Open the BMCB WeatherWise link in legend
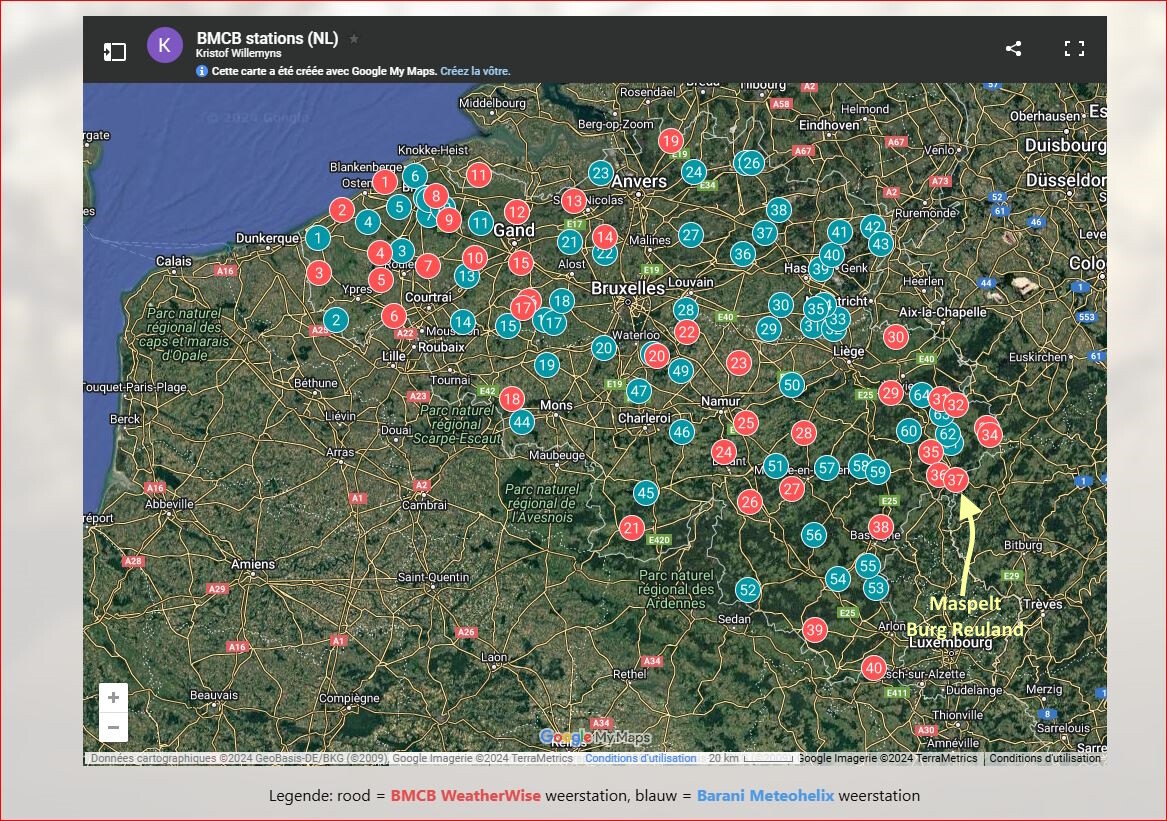 pyautogui.click(x=465, y=796)
